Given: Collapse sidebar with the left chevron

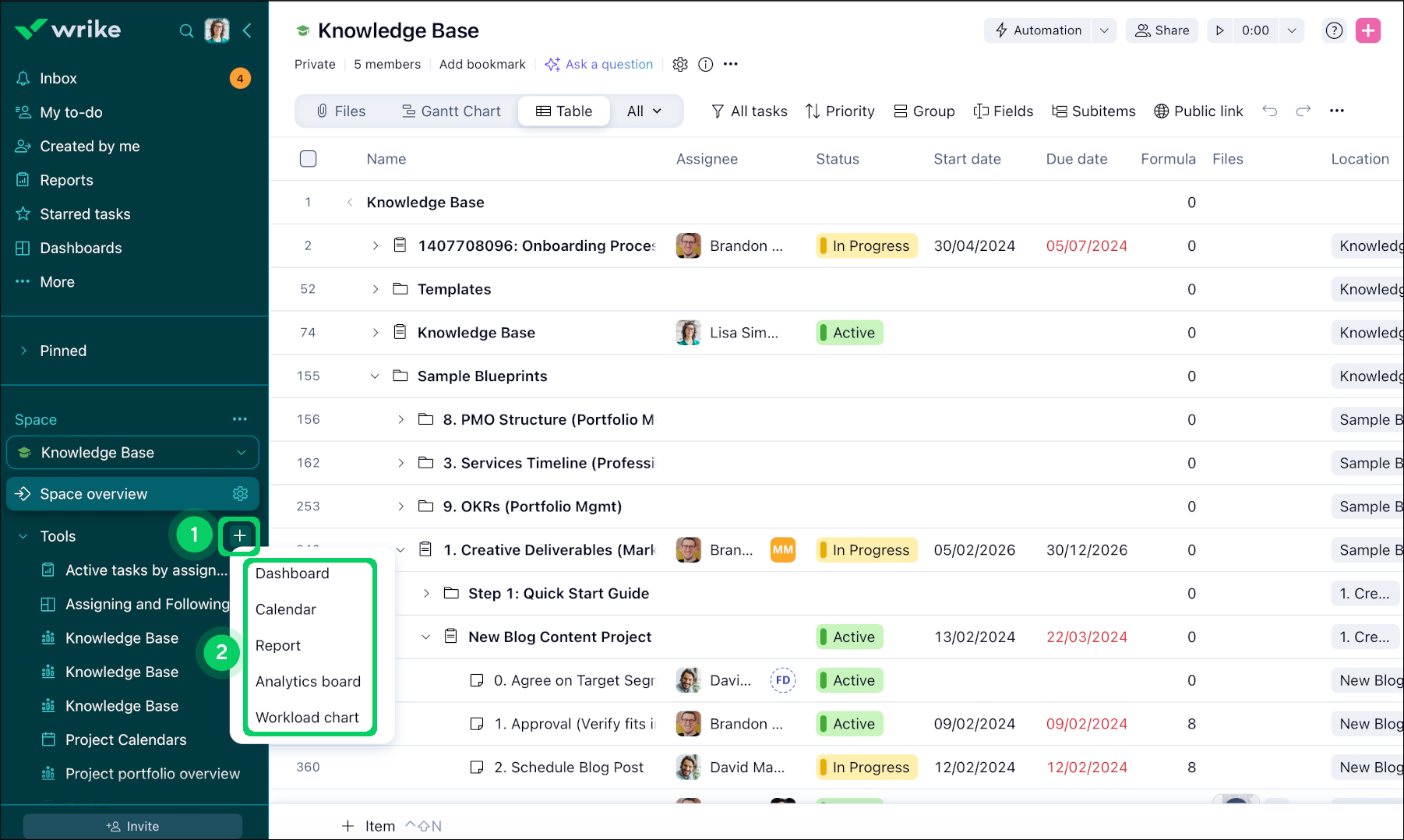Looking at the screenshot, I should [247, 30].
